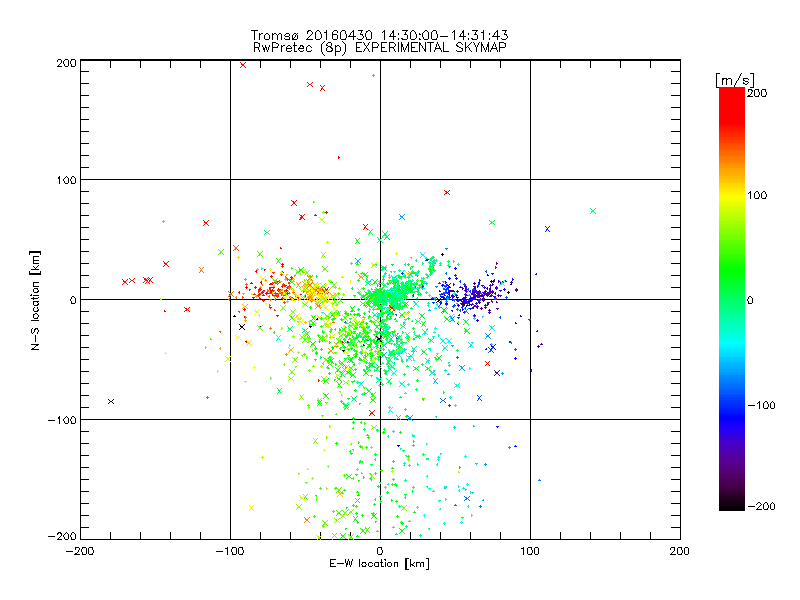Click the red X marker at the plot's top edge
The image size is (800, 600).
pyautogui.click(x=243, y=65)
